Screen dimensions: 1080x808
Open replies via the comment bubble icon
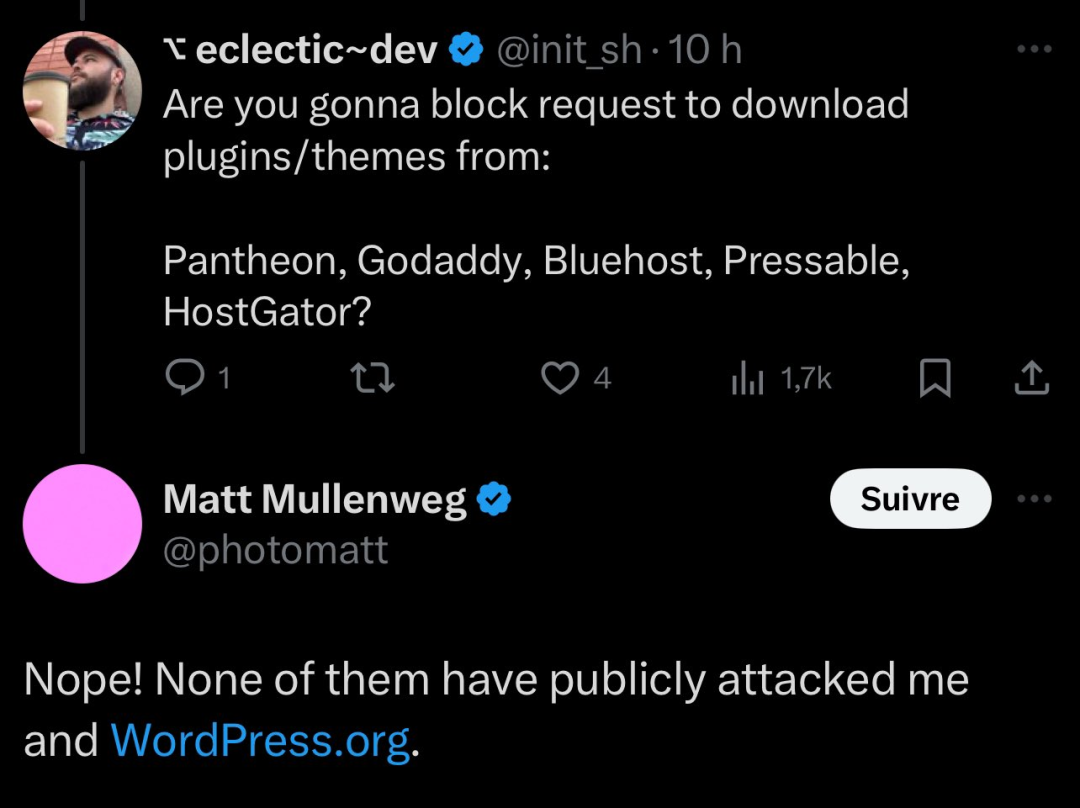click(185, 377)
